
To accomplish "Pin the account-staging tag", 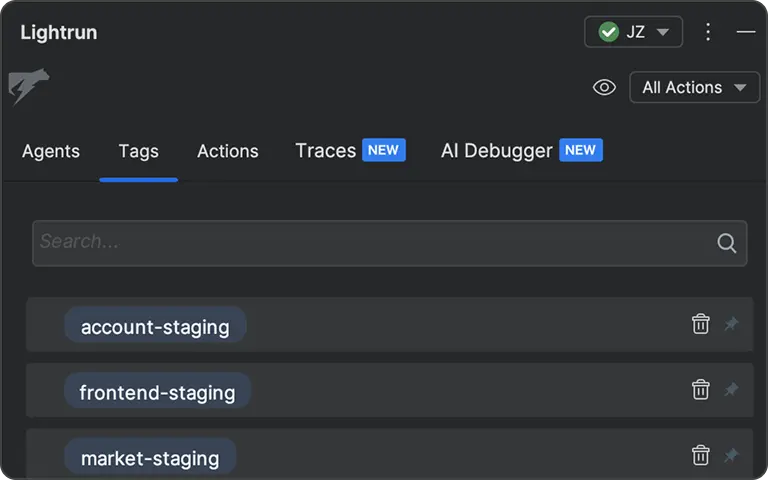I will [x=731, y=324].
